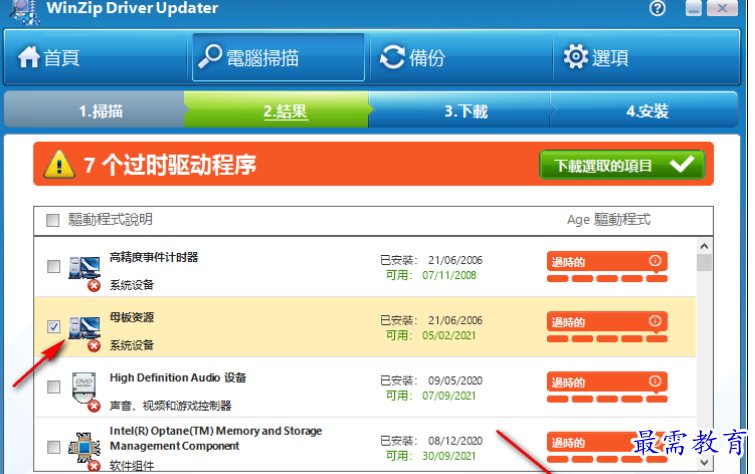
Task: Click the WinZip Driver Updater logo icon
Action: tap(24, 12)
